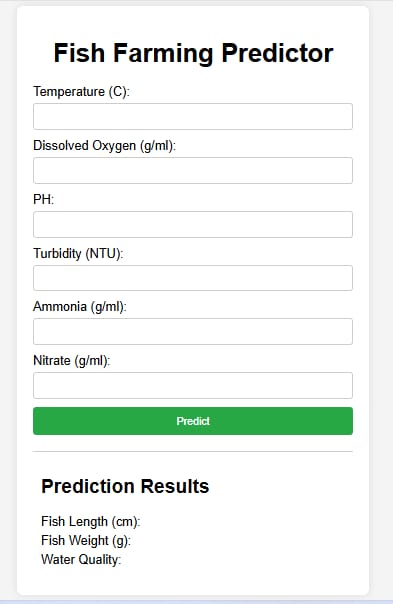
Task: Click the Nitrate (g/ml) label
Action: click(72, 361)
